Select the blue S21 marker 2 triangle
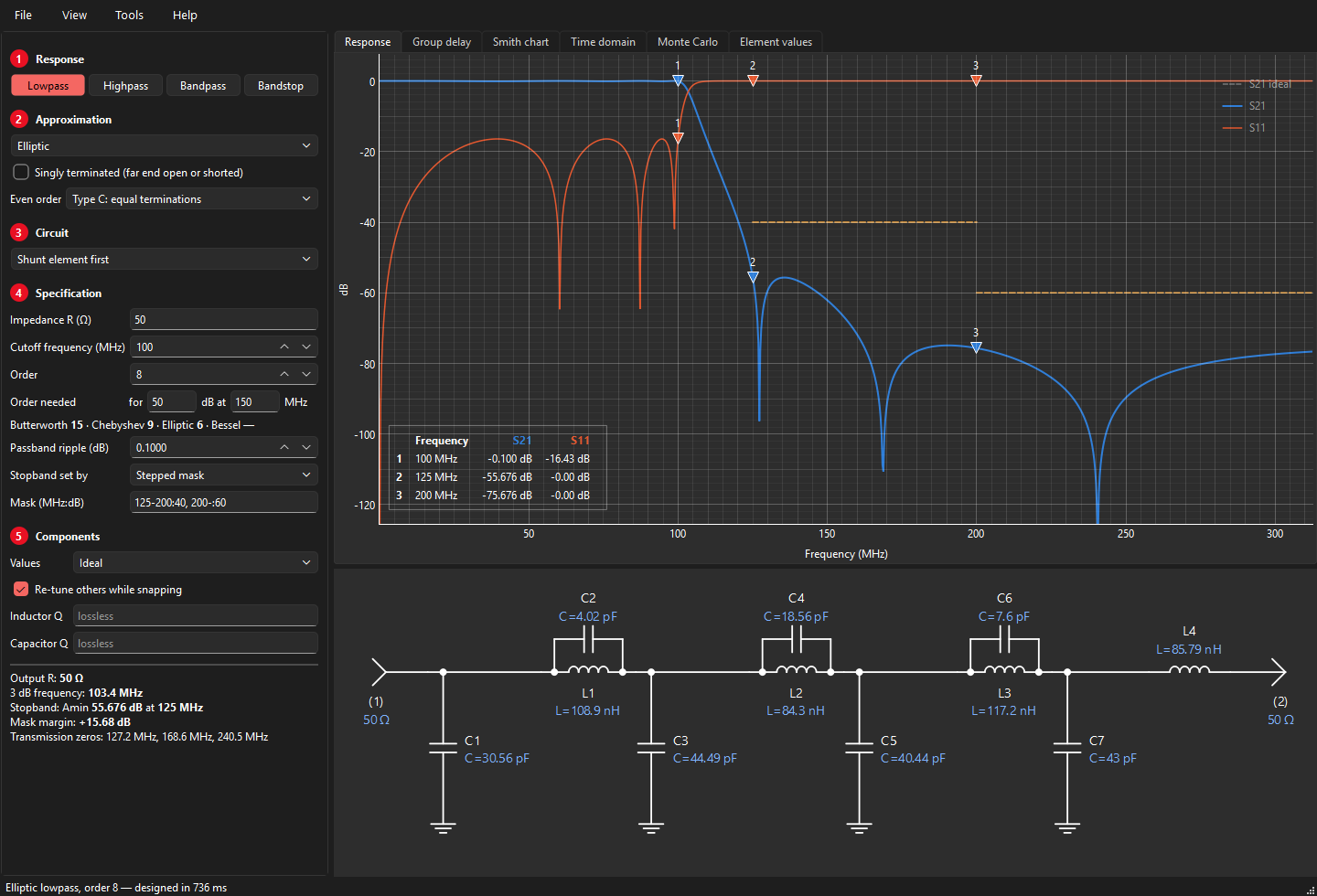This screenshot has height=896, width=1317. [753, 276]
